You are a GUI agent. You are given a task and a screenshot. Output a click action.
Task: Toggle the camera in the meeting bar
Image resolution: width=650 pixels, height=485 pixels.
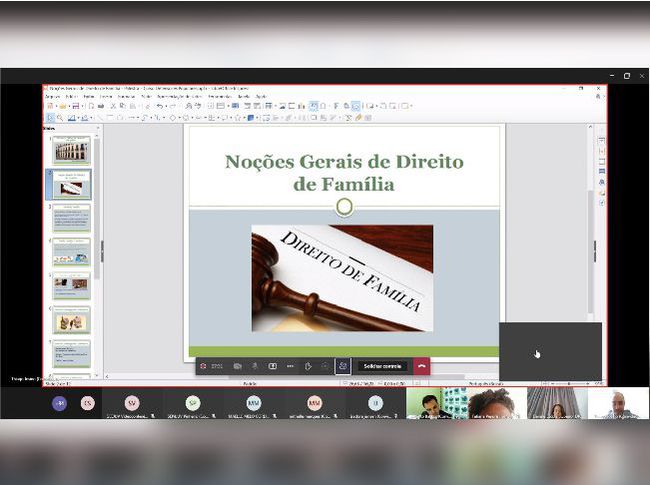click(x=237, y=366)
